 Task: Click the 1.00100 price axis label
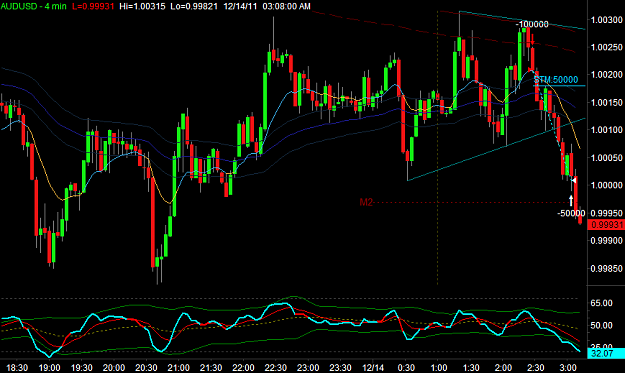607,130
